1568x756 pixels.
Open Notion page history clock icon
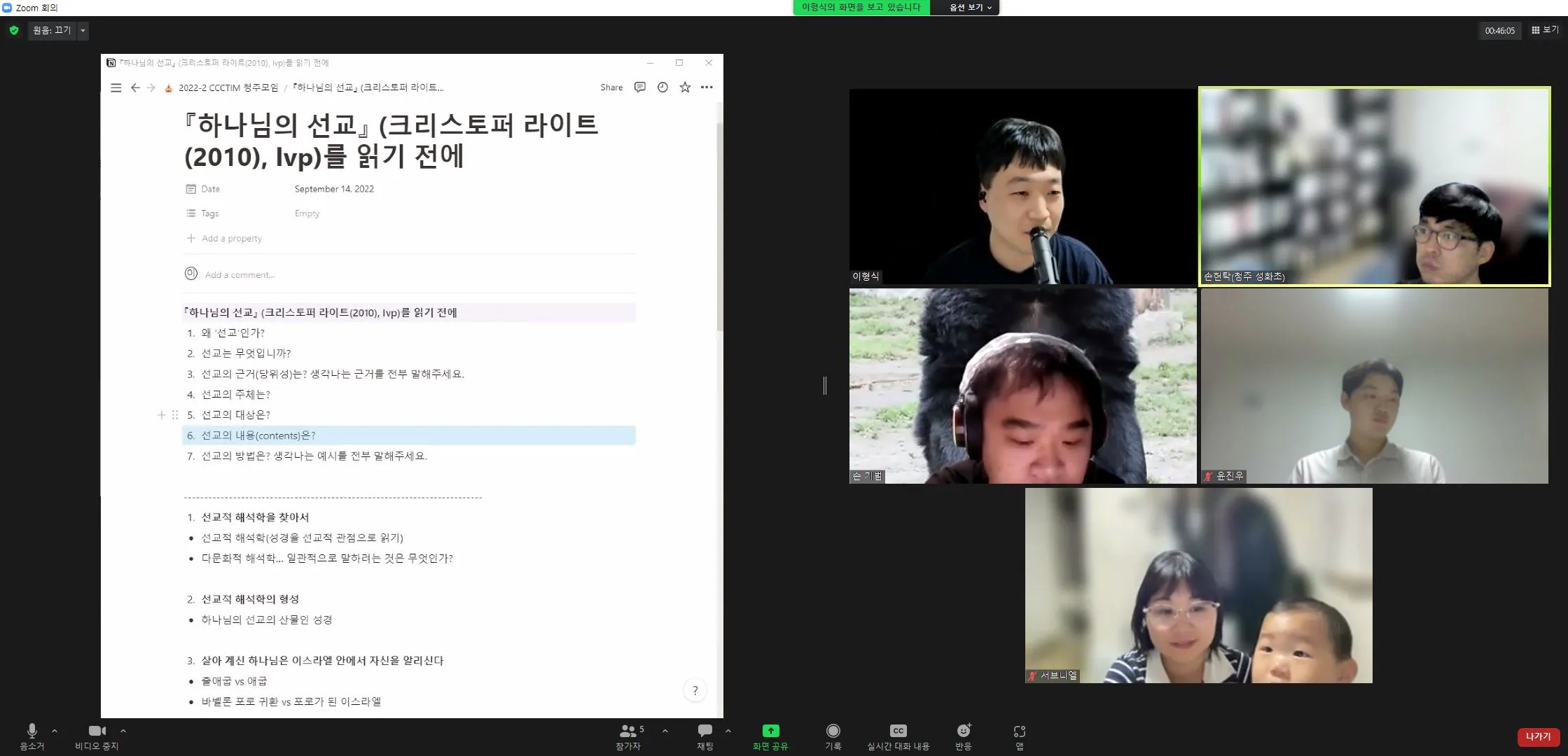click(662, 87)
